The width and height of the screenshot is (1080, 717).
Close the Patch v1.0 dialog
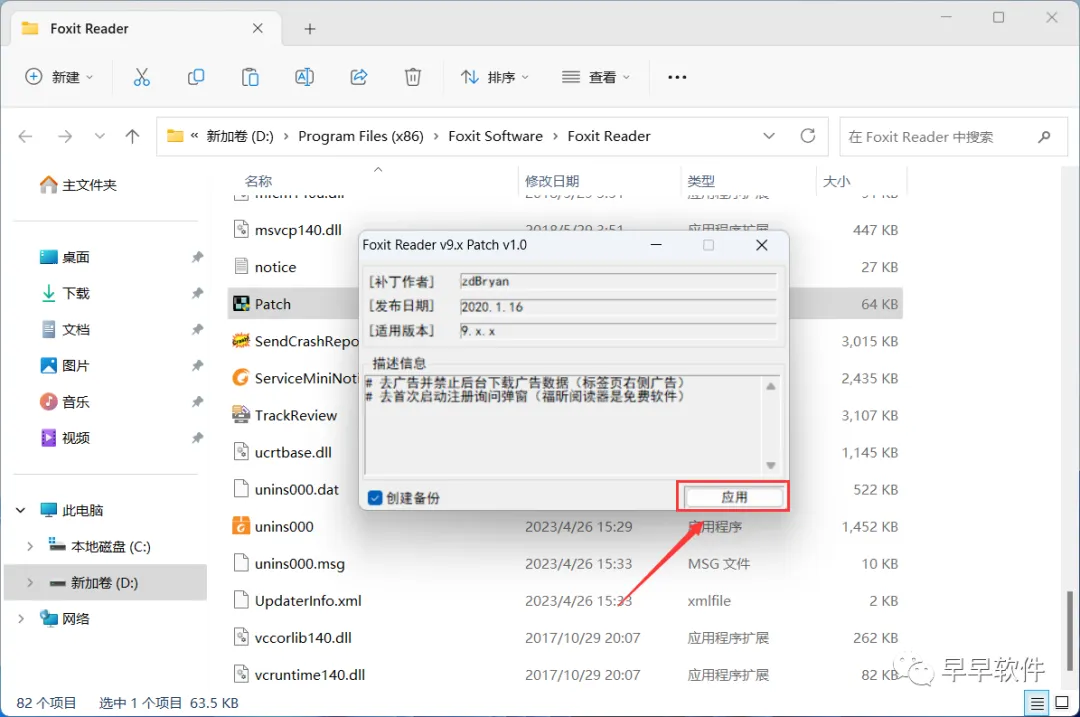762,245
